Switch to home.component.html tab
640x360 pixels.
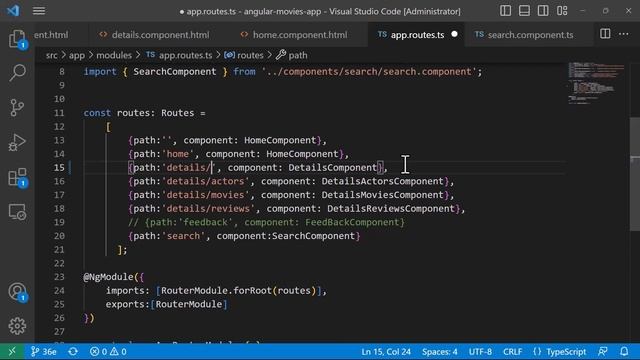point(294,35)
